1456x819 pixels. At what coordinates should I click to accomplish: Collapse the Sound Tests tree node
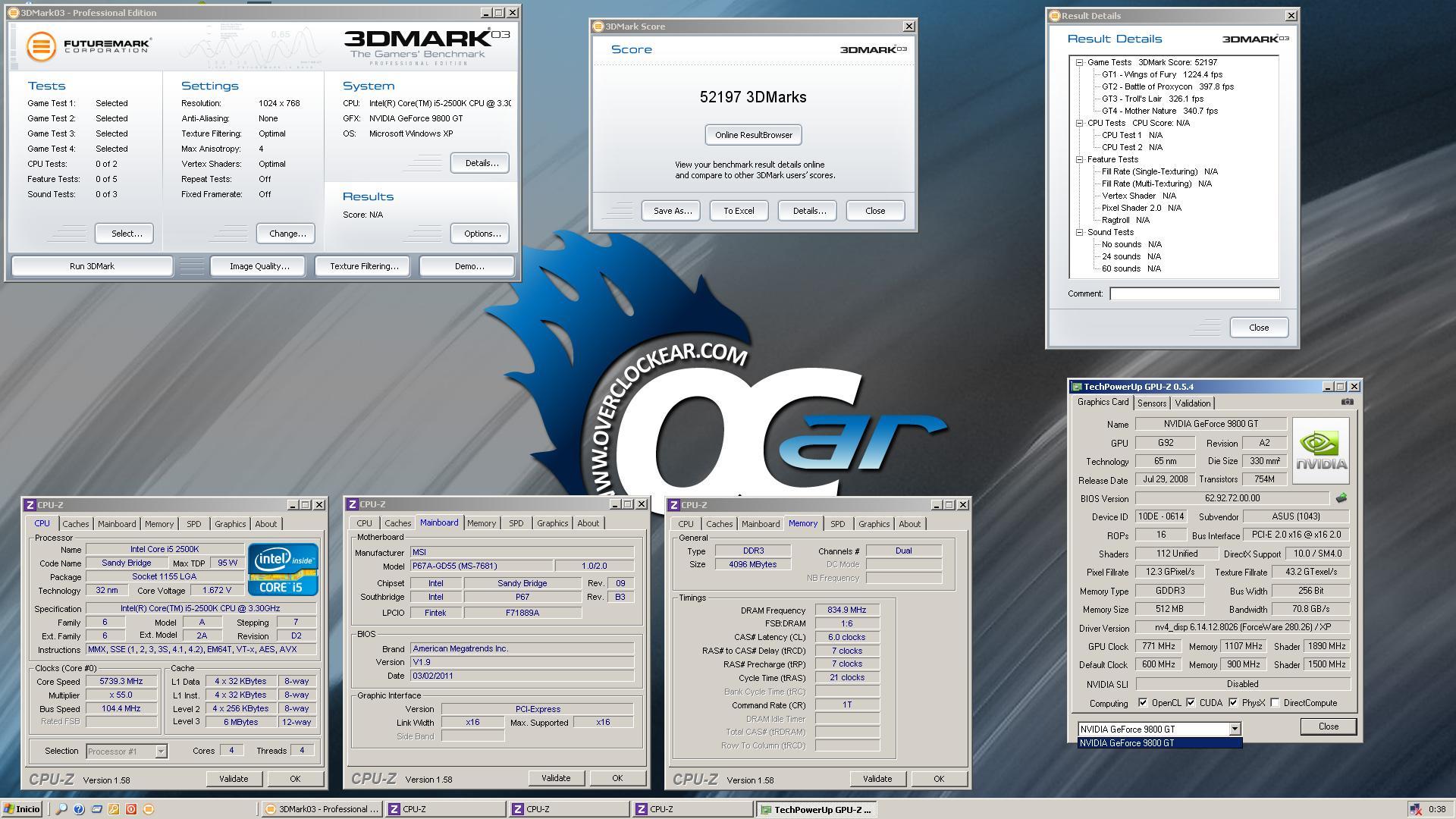coord(1079,232)
